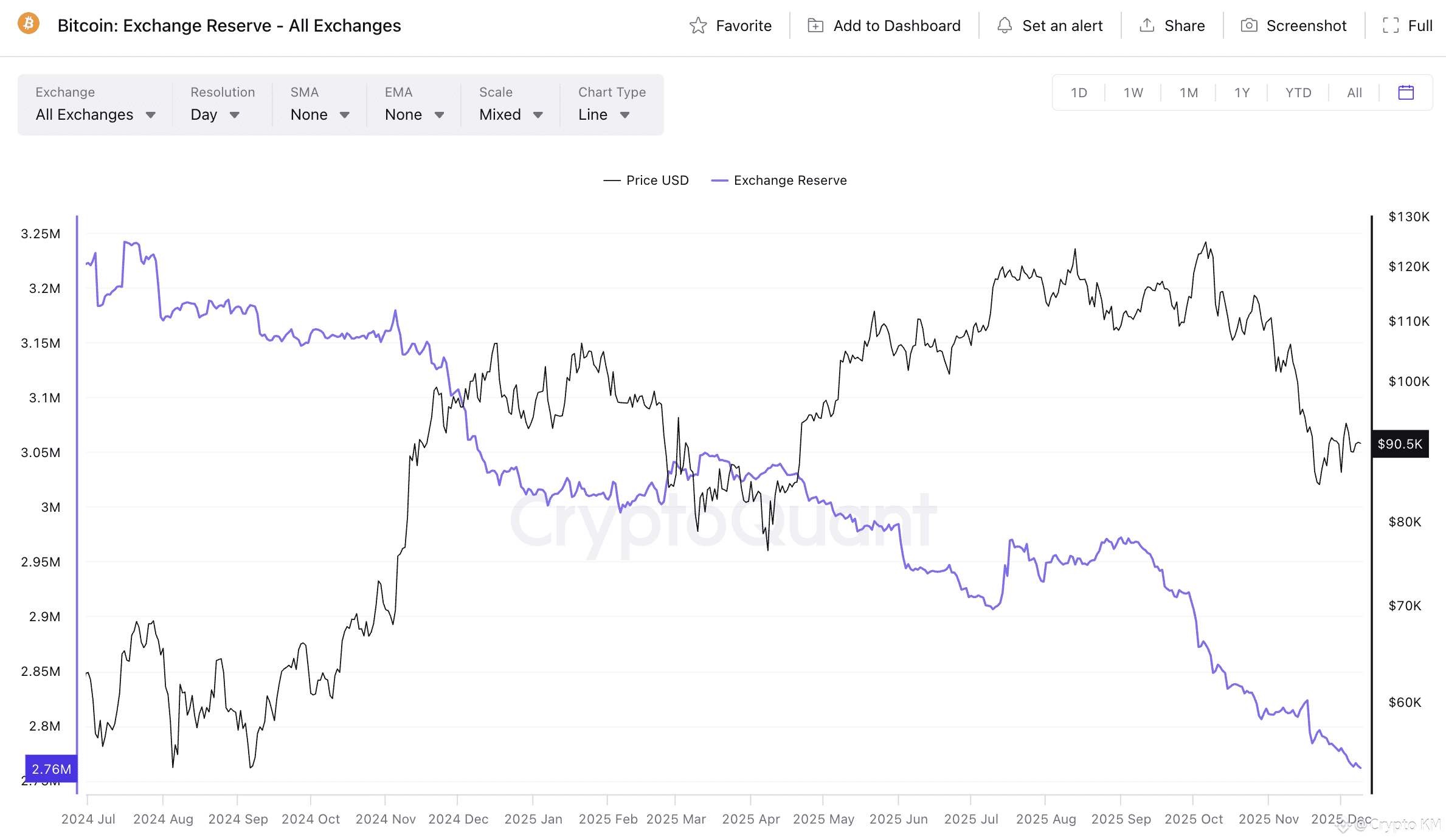Click the $90.5K current price label

pos(1400,444)
